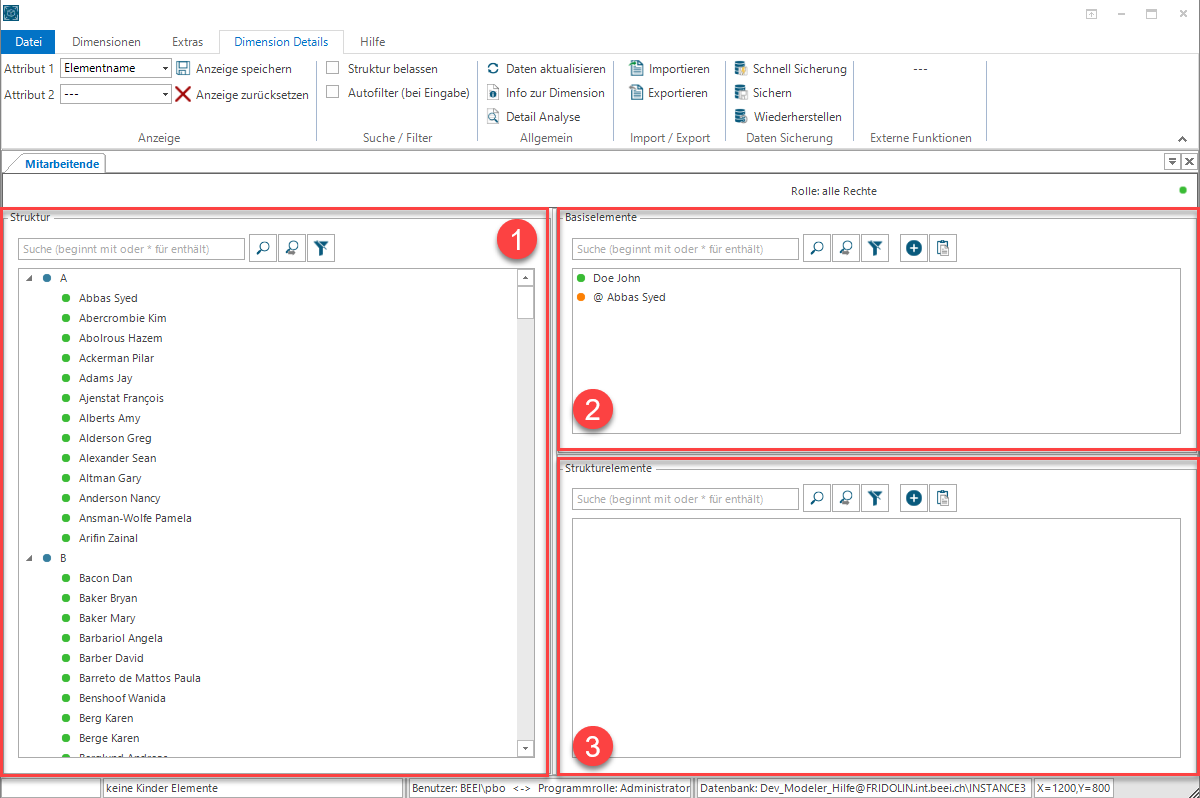The image size is (1200, 798).
Task: Click the Detail Analyse label
Action: (543, 117)
